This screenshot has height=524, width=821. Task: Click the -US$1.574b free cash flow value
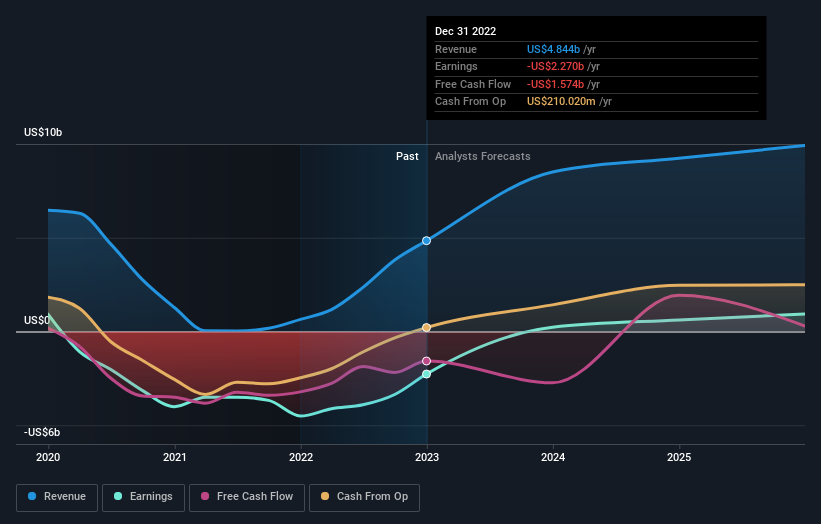coord(556,84)
